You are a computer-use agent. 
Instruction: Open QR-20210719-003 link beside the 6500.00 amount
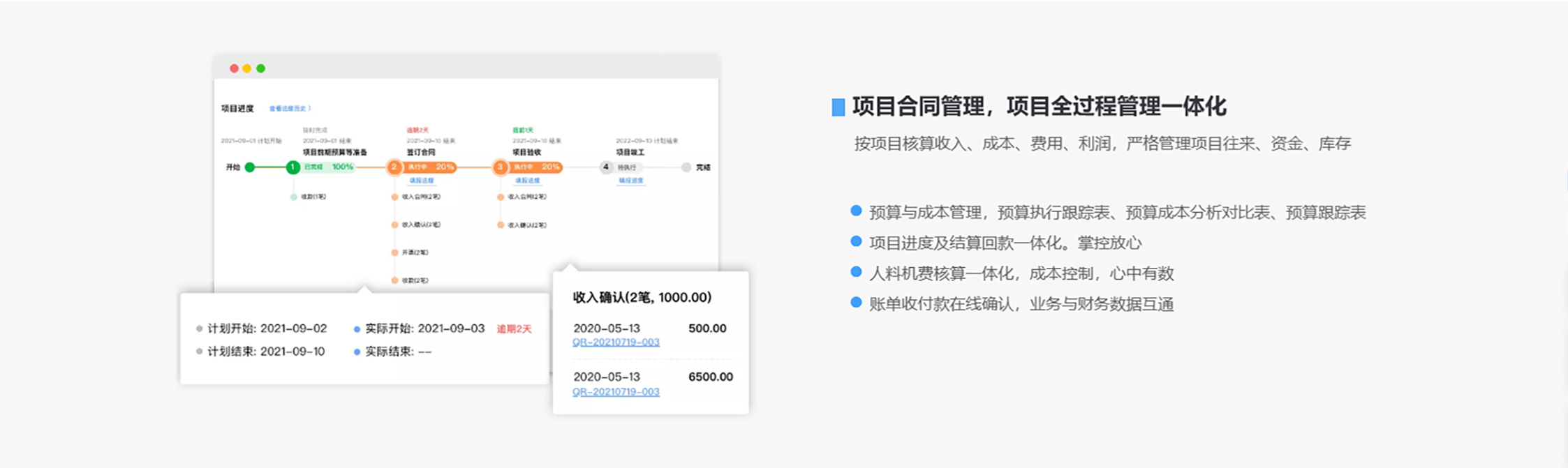coord(616,392)
